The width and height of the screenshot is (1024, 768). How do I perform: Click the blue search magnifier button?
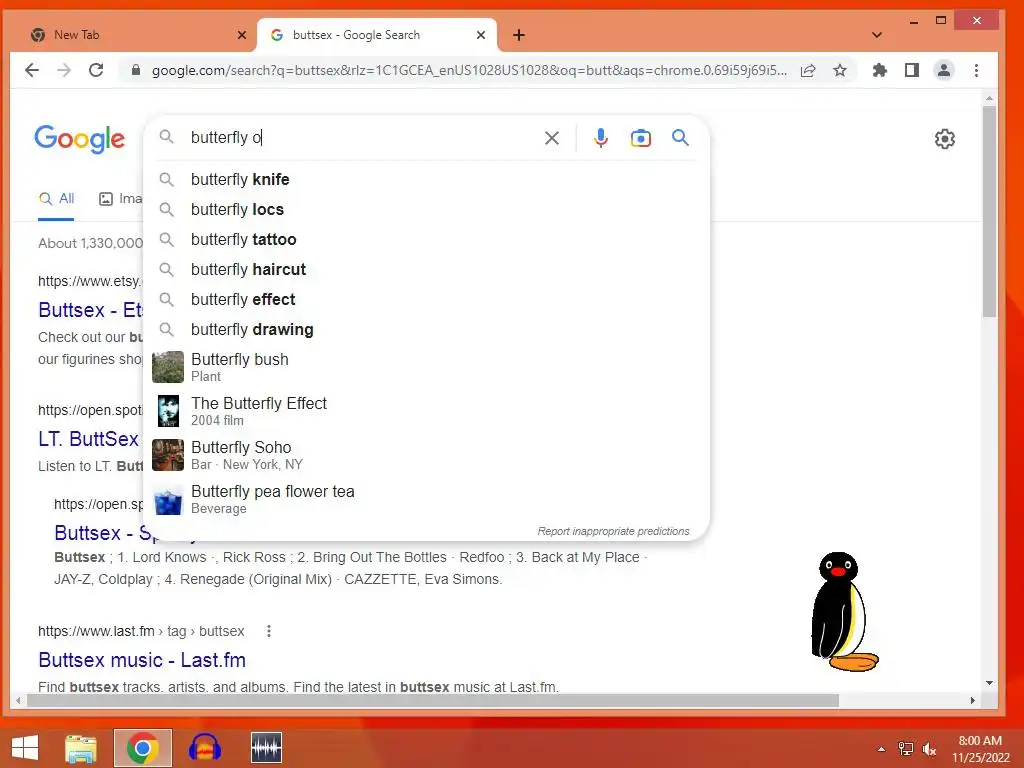point(680,138)
